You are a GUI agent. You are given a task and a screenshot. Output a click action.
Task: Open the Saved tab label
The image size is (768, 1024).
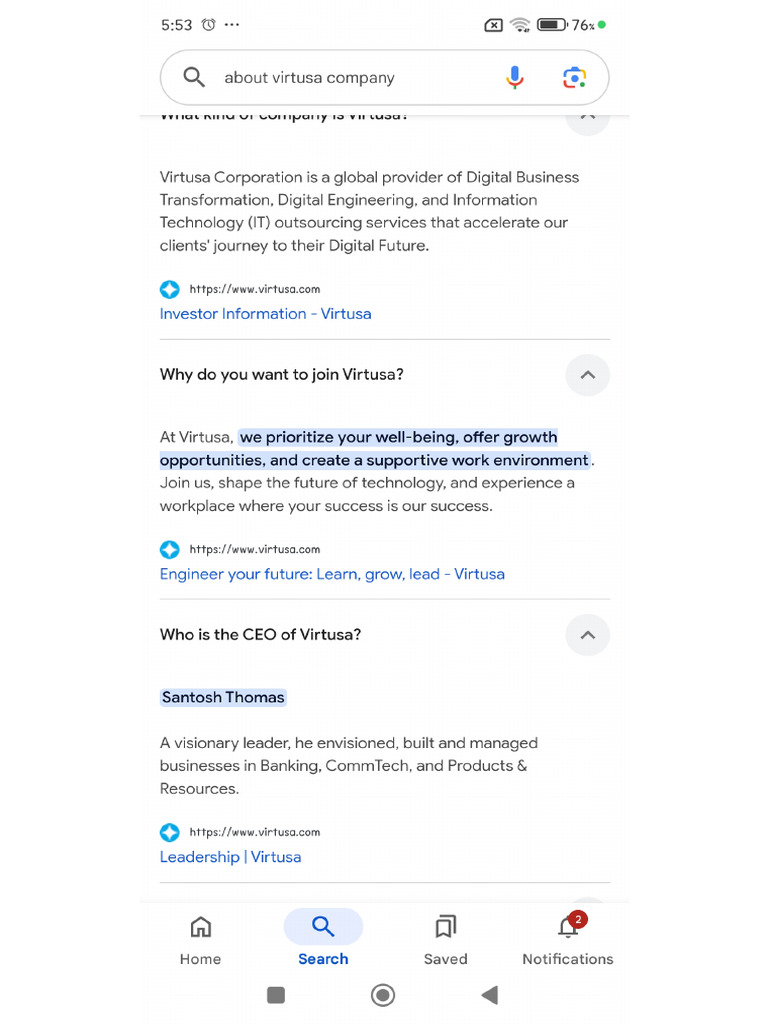(445, 959)
